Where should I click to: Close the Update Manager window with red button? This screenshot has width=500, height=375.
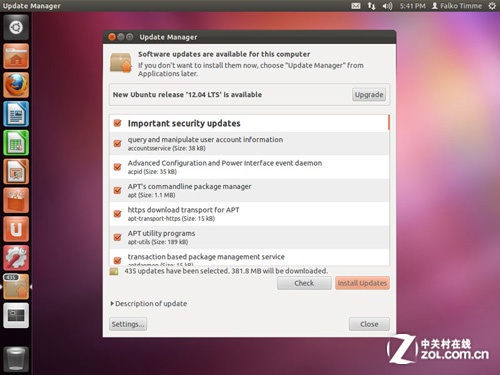(x=112, y=37)
